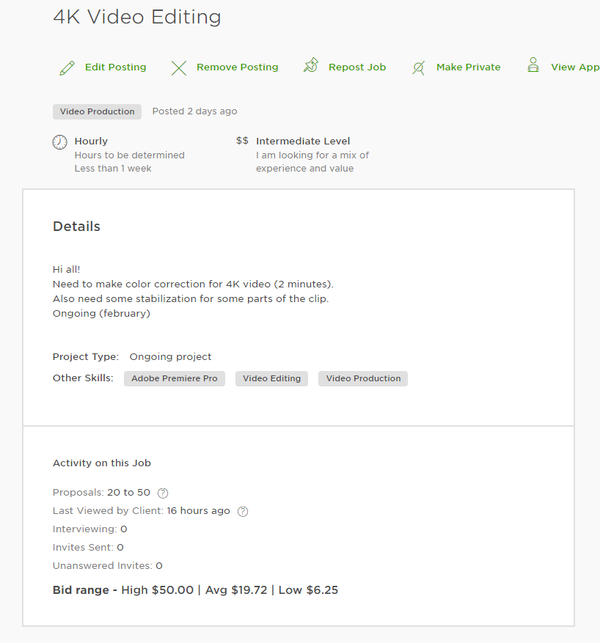Click the 4K Video Editing job title
600x643 pixels.
click(x=137, y=17)
